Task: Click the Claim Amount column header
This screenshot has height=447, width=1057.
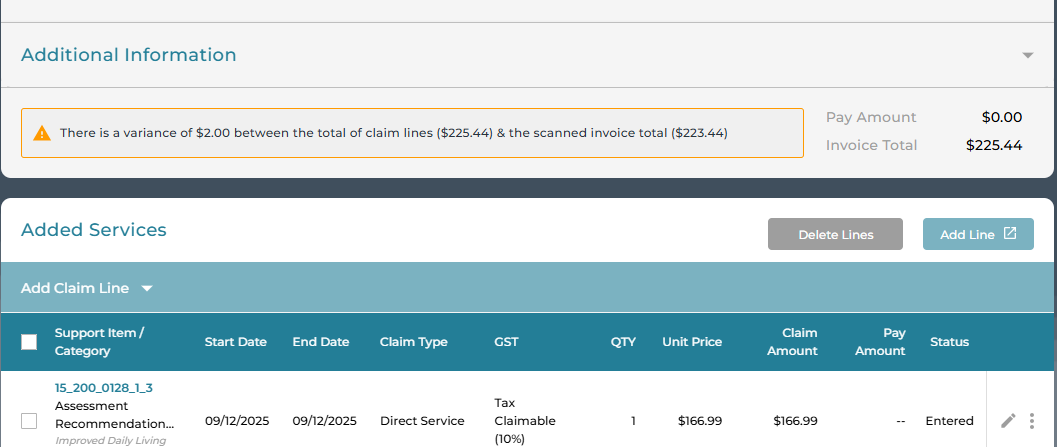Action: (798, 342)
